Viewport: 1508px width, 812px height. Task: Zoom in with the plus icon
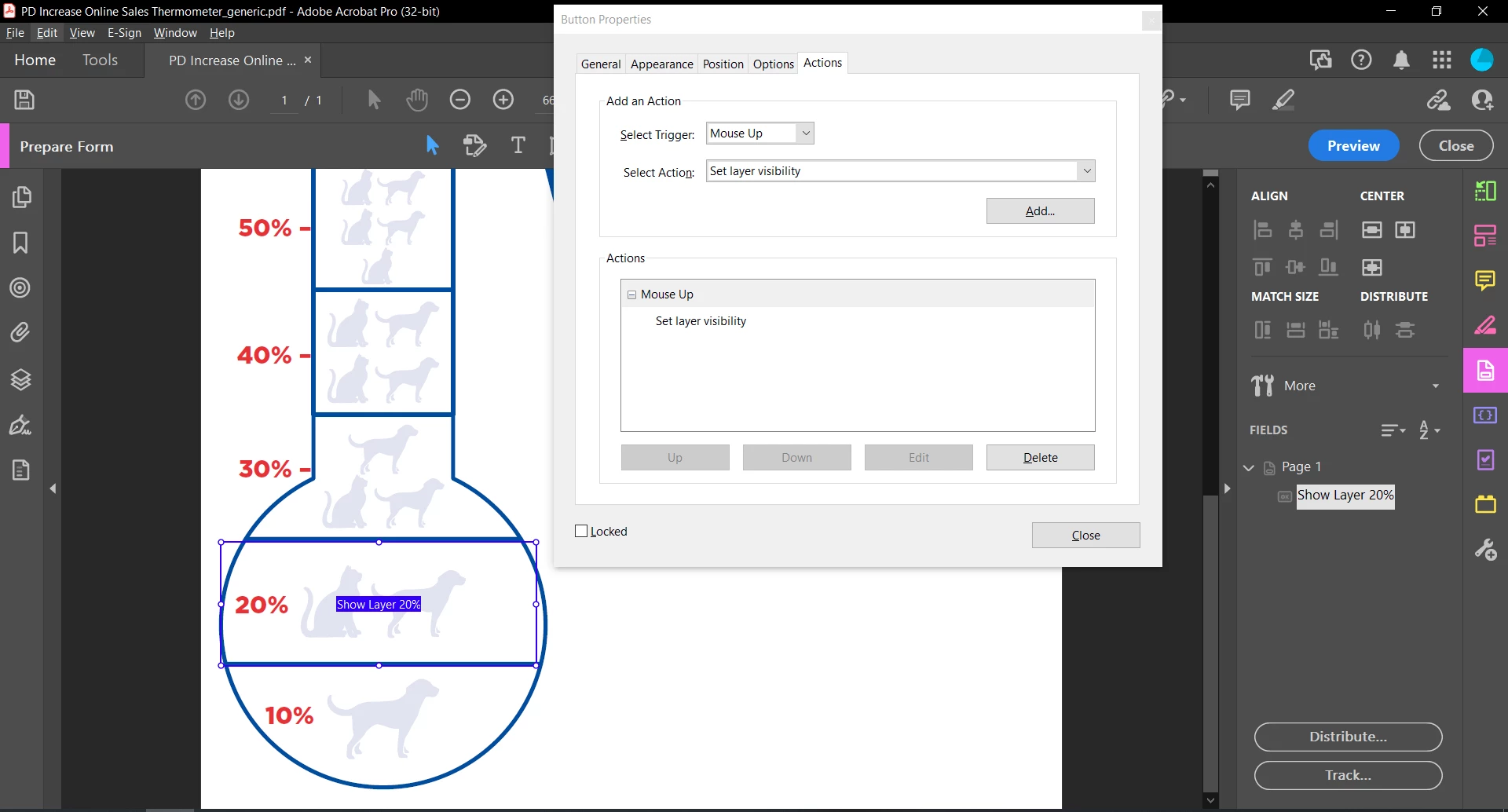point(503,100)
